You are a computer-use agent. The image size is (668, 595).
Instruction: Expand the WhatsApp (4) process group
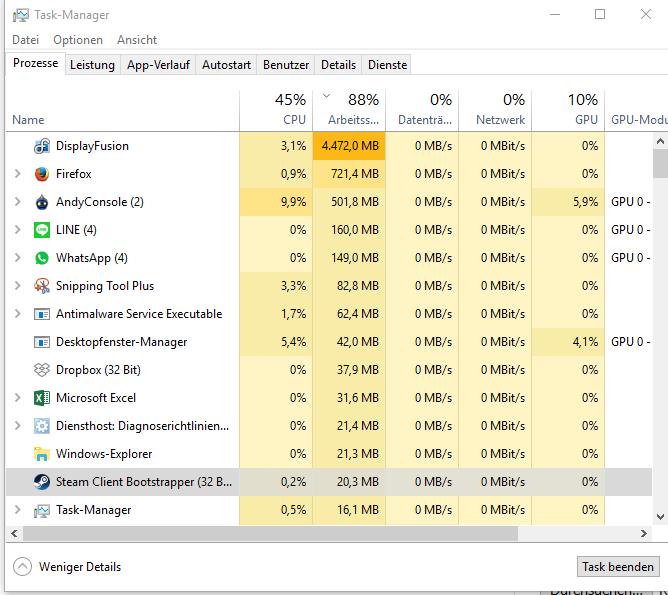tap(17, 258)
